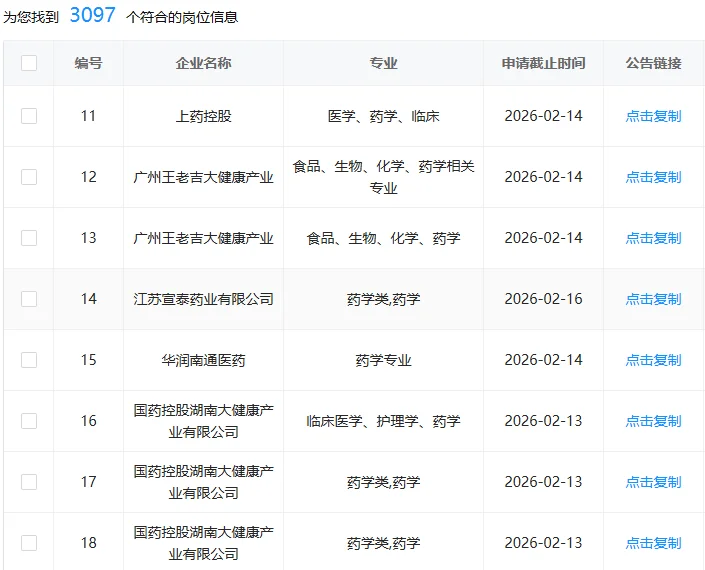The image size is (705, 570).
Task: Copy link for 江苏宣泰药业有限公司 row
Action: click(x=653, y=299)
